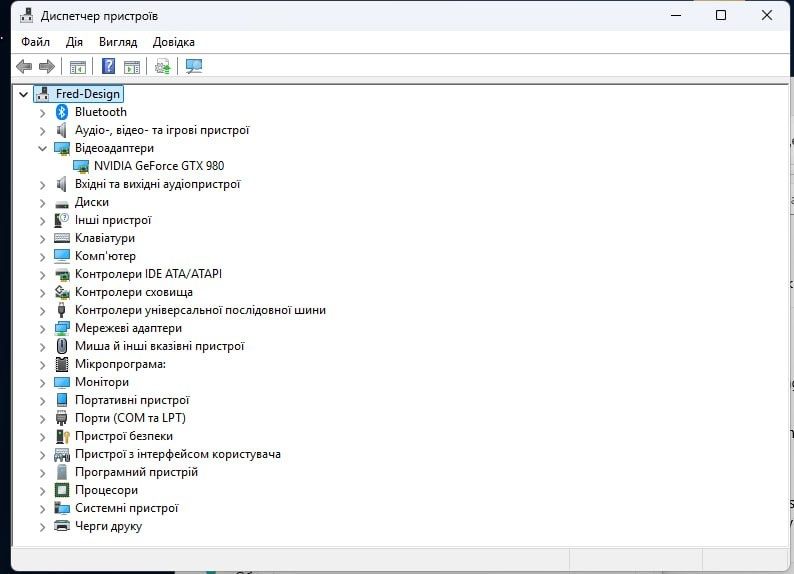Click the NVIDIA GeForce GTX 980 adapter icon
The image size is (794, 574).
[81, 166]
